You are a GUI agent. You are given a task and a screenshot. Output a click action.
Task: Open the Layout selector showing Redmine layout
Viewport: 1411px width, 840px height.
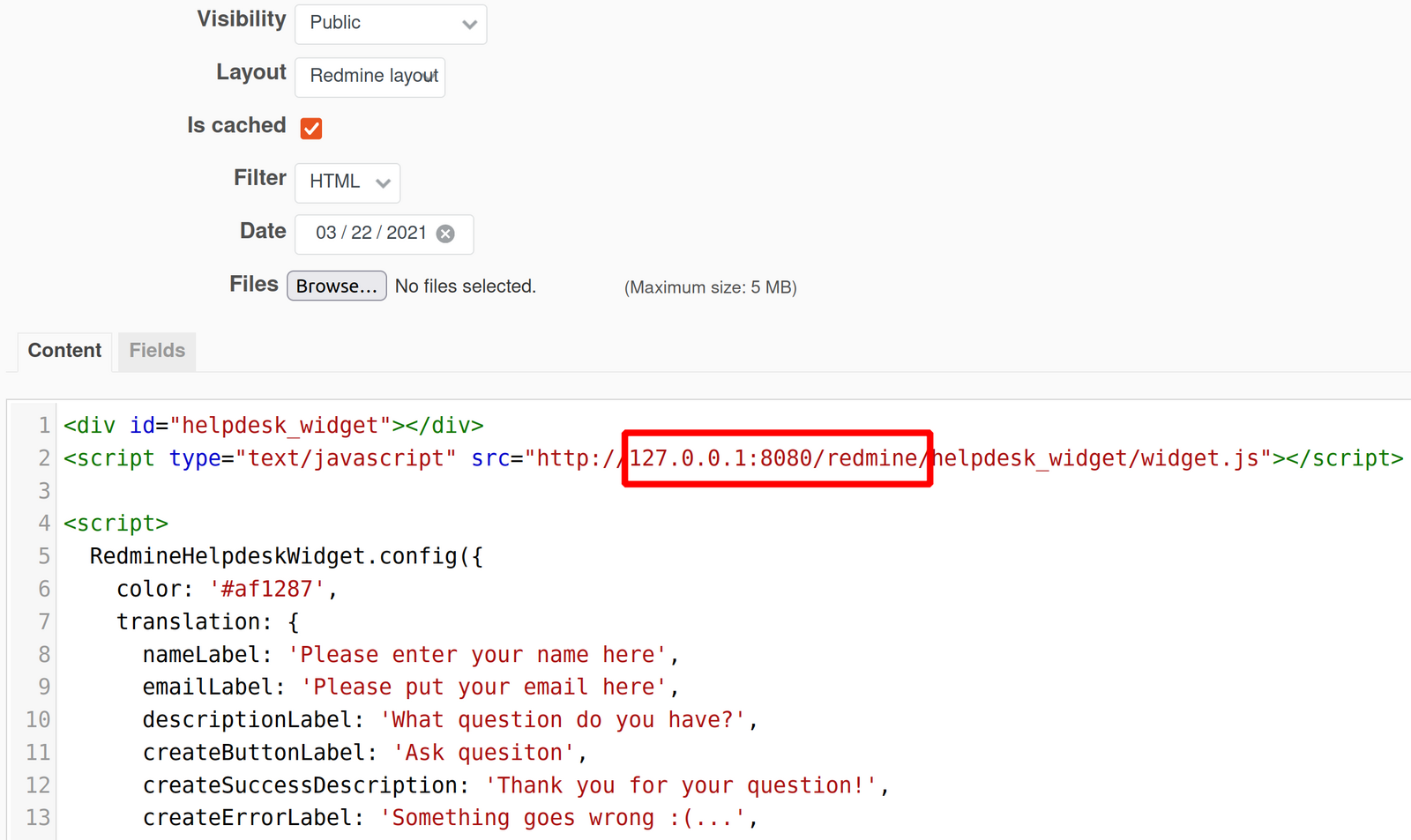(x=370, y=77)
